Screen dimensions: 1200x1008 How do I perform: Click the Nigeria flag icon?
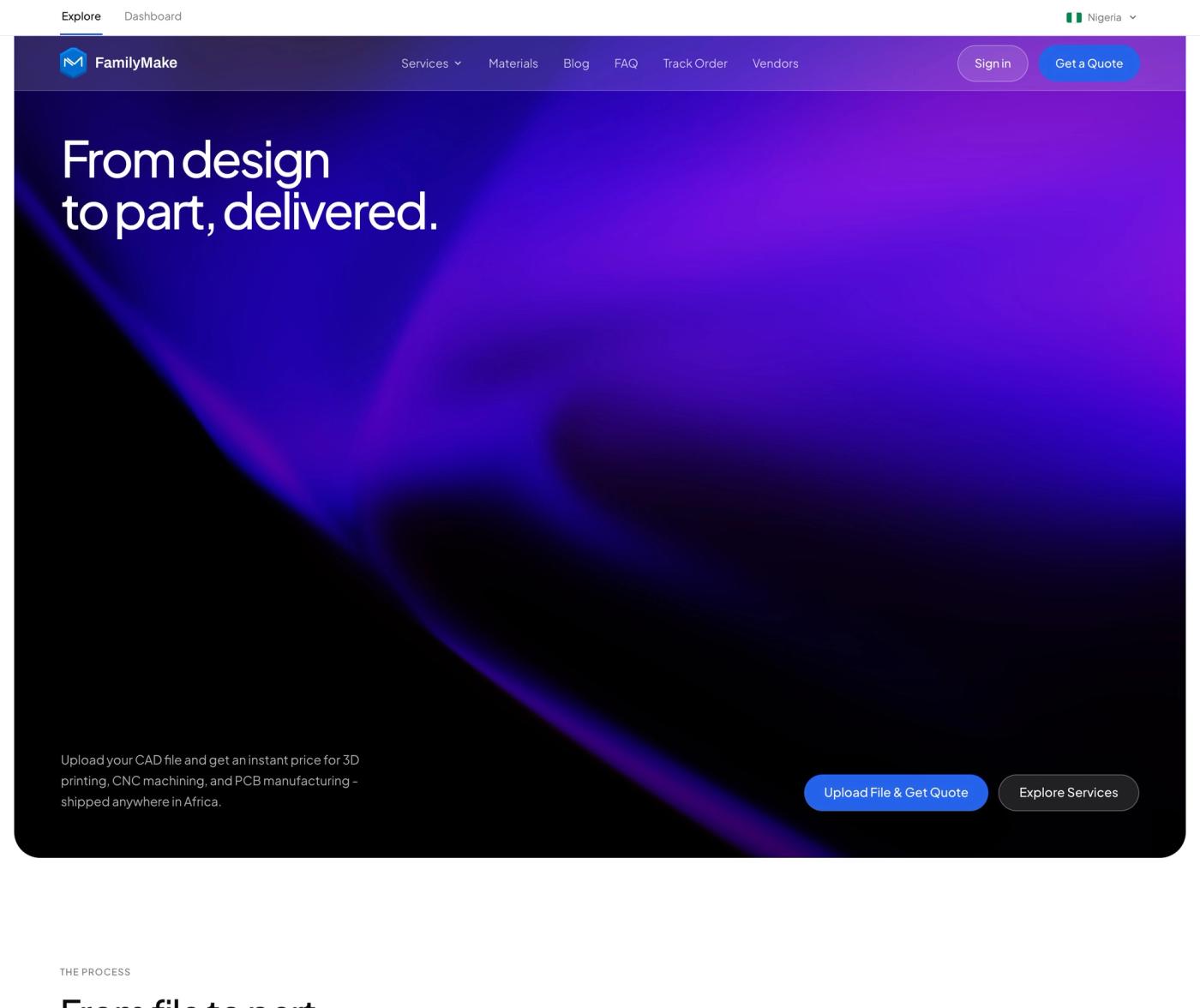(1073, 17)
